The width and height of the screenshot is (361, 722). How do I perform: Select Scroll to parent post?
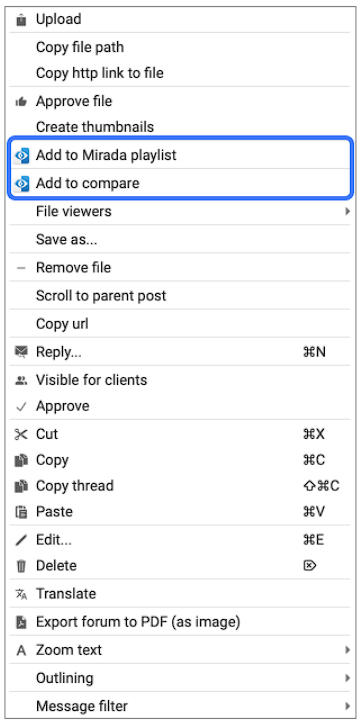coord(180,296)
